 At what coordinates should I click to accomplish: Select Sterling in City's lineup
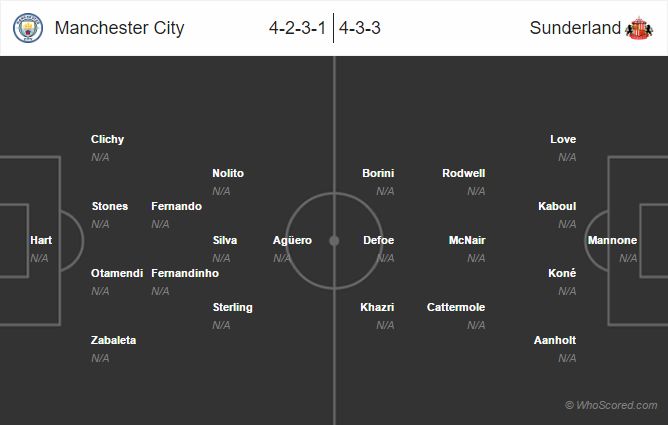232,307
